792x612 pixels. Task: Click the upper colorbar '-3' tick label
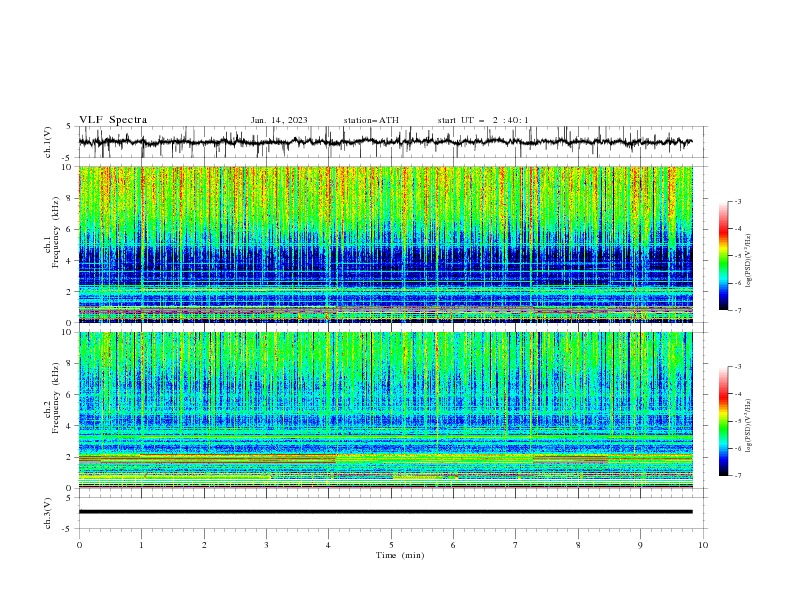point(738,201)
